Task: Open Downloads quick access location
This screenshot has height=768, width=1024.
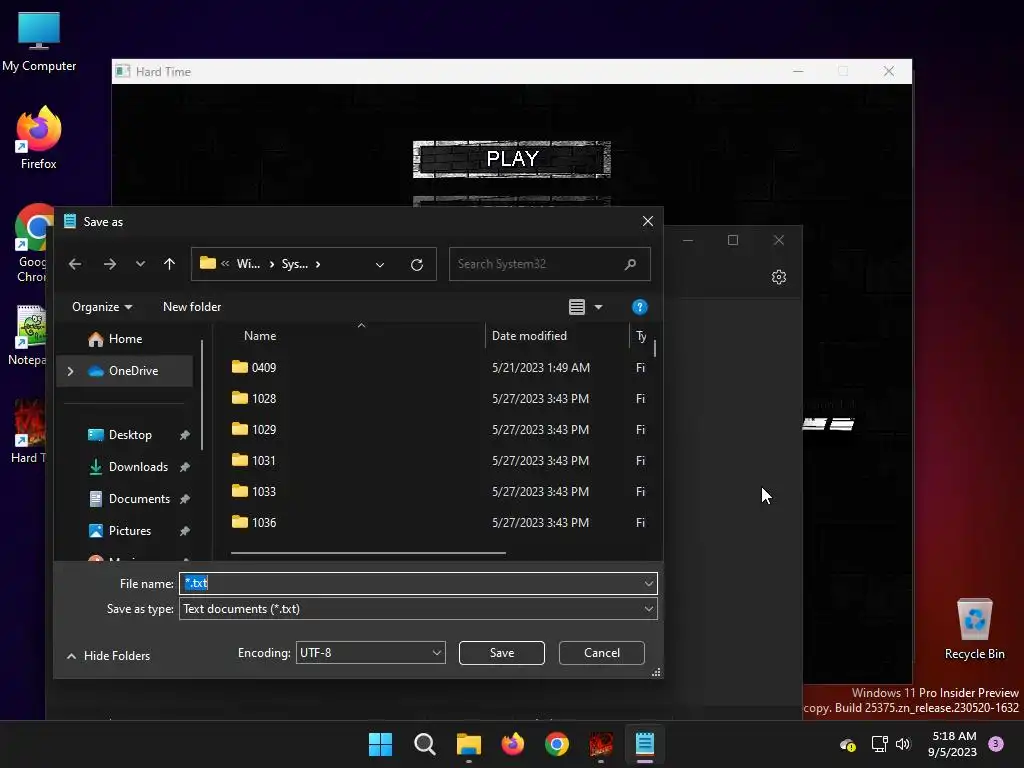Action: point(138,467)
